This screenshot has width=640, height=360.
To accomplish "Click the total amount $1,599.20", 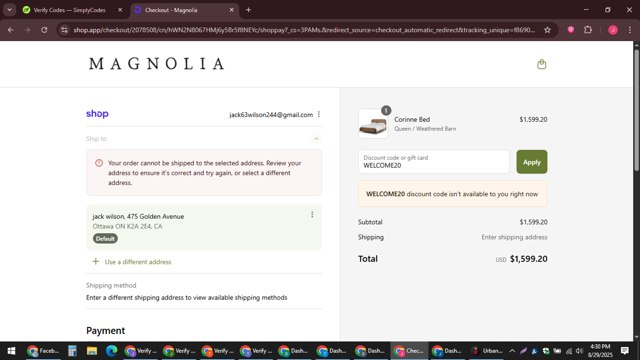I will (x=529, y=259).
